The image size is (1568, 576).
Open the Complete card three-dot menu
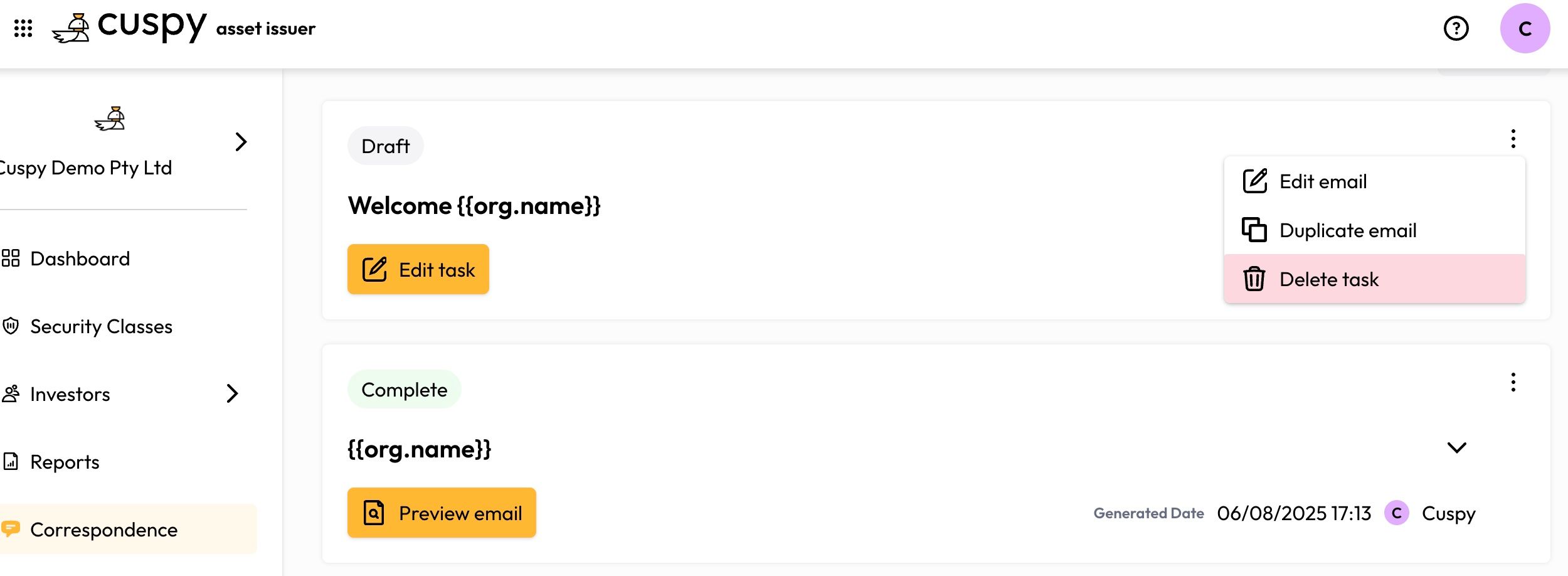point(1513,382)
